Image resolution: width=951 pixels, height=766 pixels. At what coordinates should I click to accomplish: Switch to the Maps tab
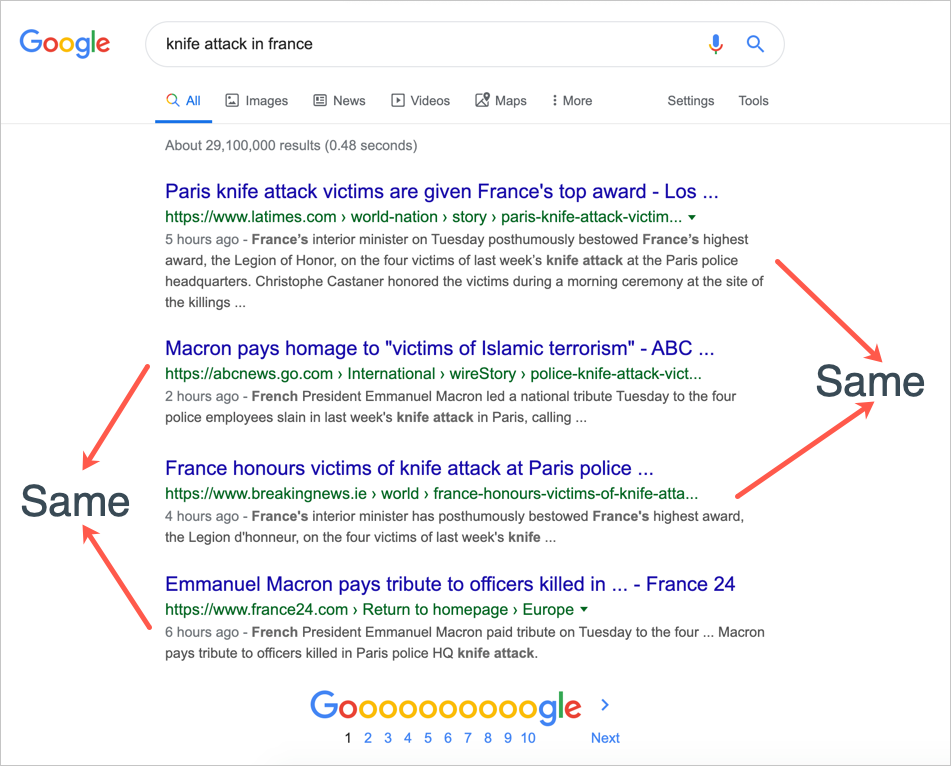[x=501, y=101]
